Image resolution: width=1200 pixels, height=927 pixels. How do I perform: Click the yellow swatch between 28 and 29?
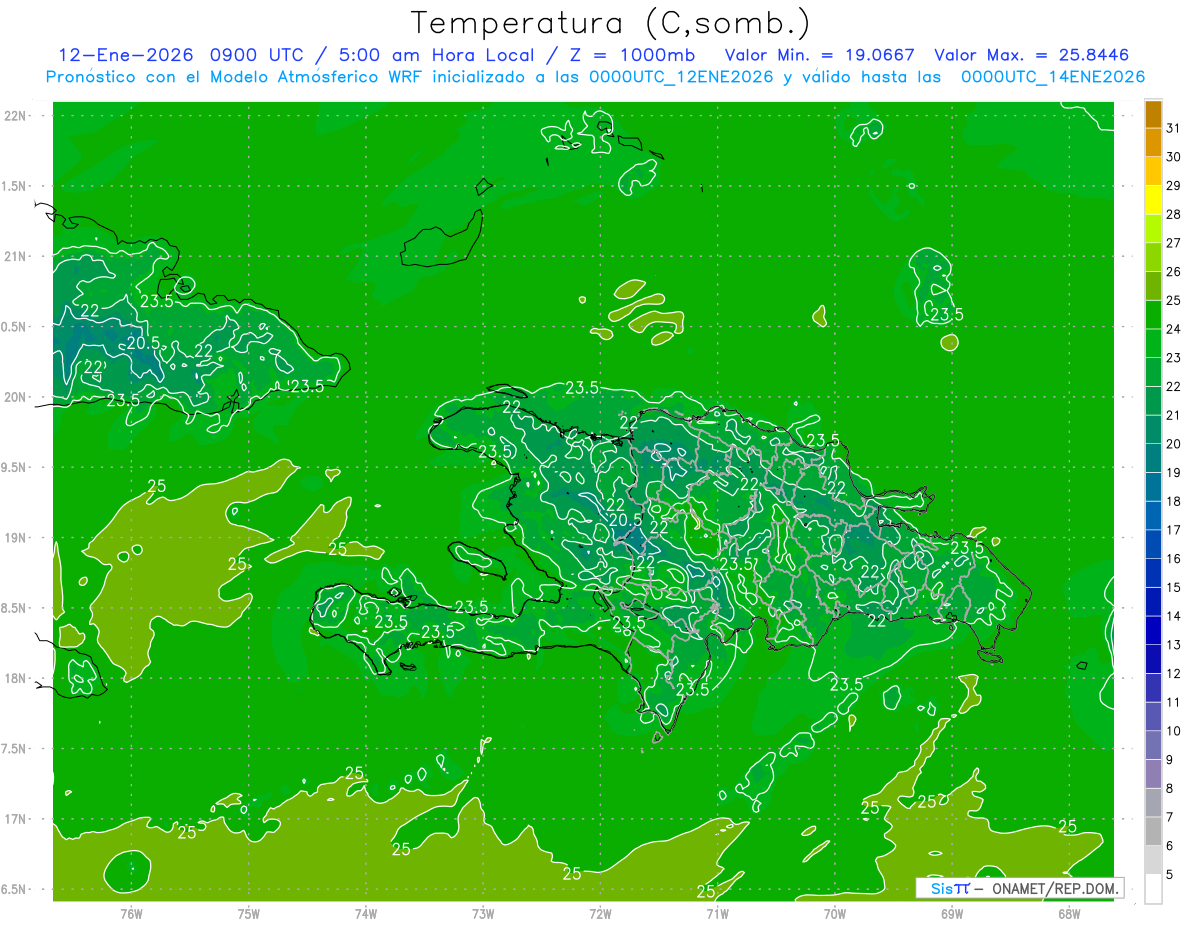[1153, 199]
